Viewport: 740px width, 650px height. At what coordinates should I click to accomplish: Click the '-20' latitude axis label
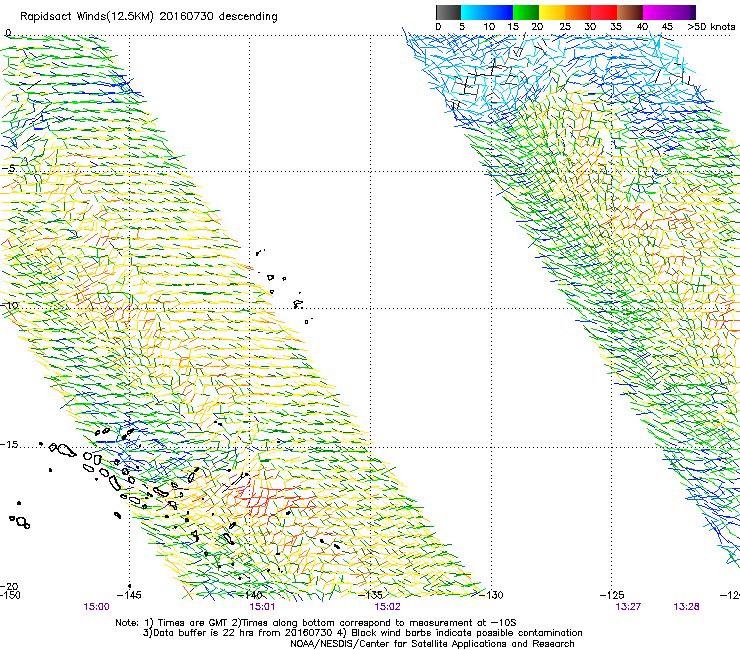pyautogui.click(x=9, y=587)
